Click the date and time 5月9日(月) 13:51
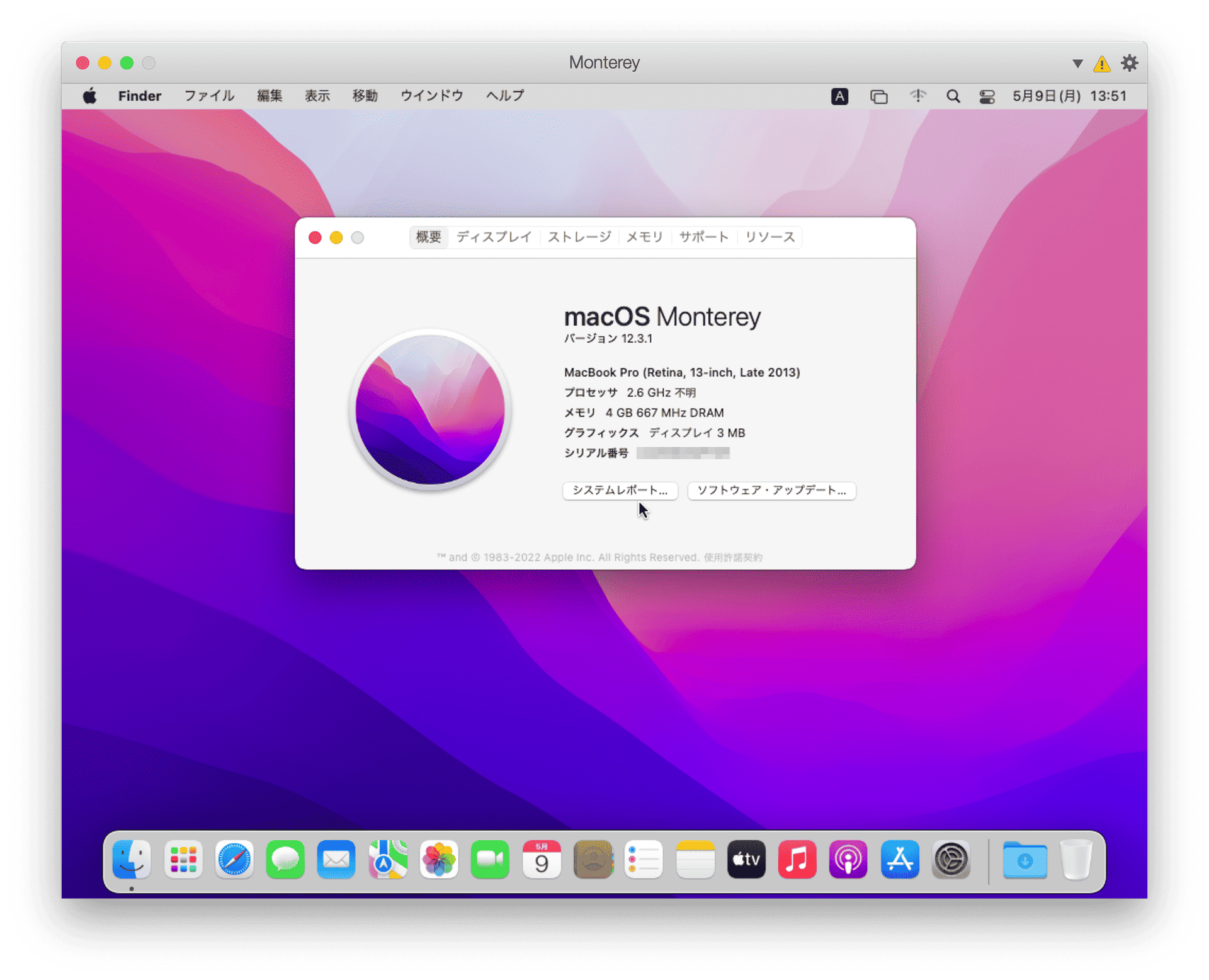 click(x=1069, y=96)
